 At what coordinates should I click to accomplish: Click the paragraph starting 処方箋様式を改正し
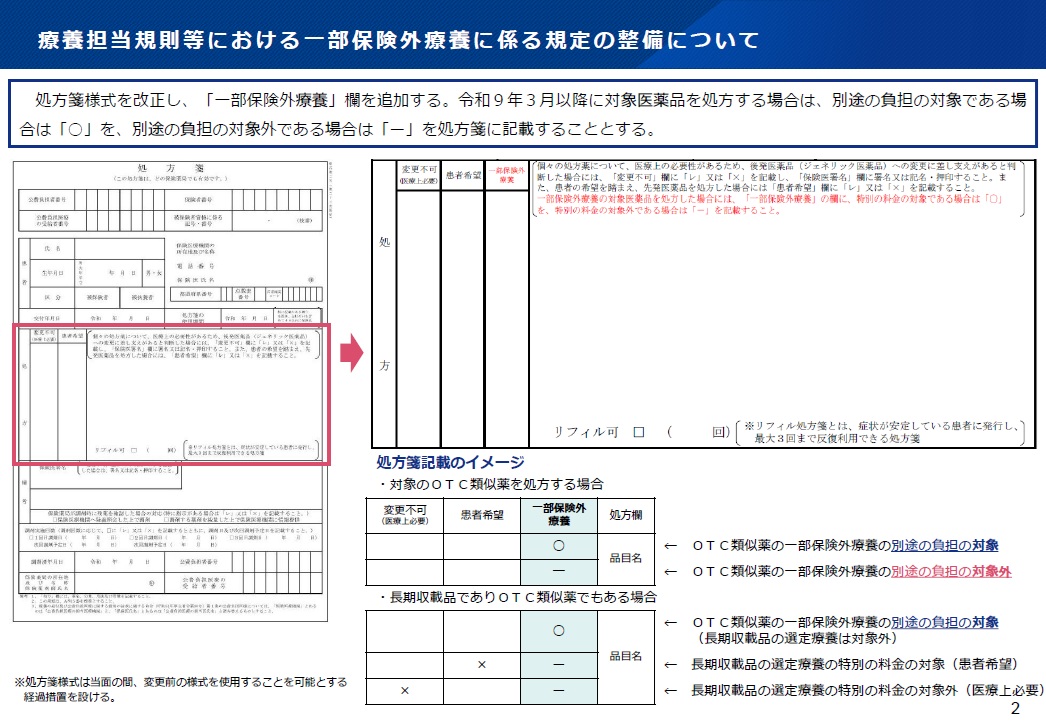point(522,114)
